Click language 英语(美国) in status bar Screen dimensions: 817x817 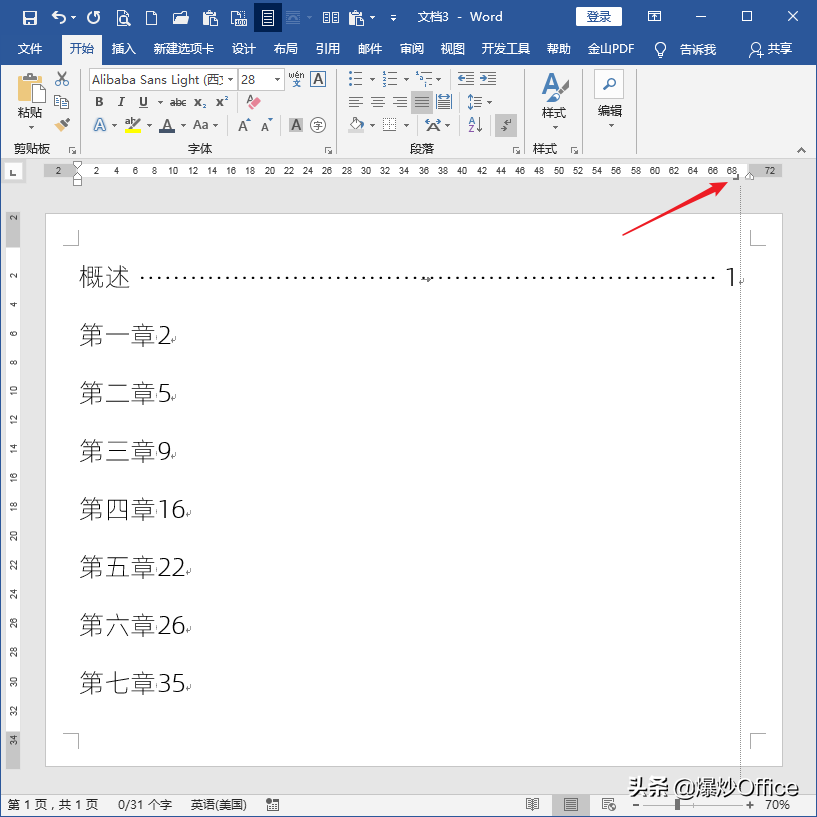(x=218, y=804)
